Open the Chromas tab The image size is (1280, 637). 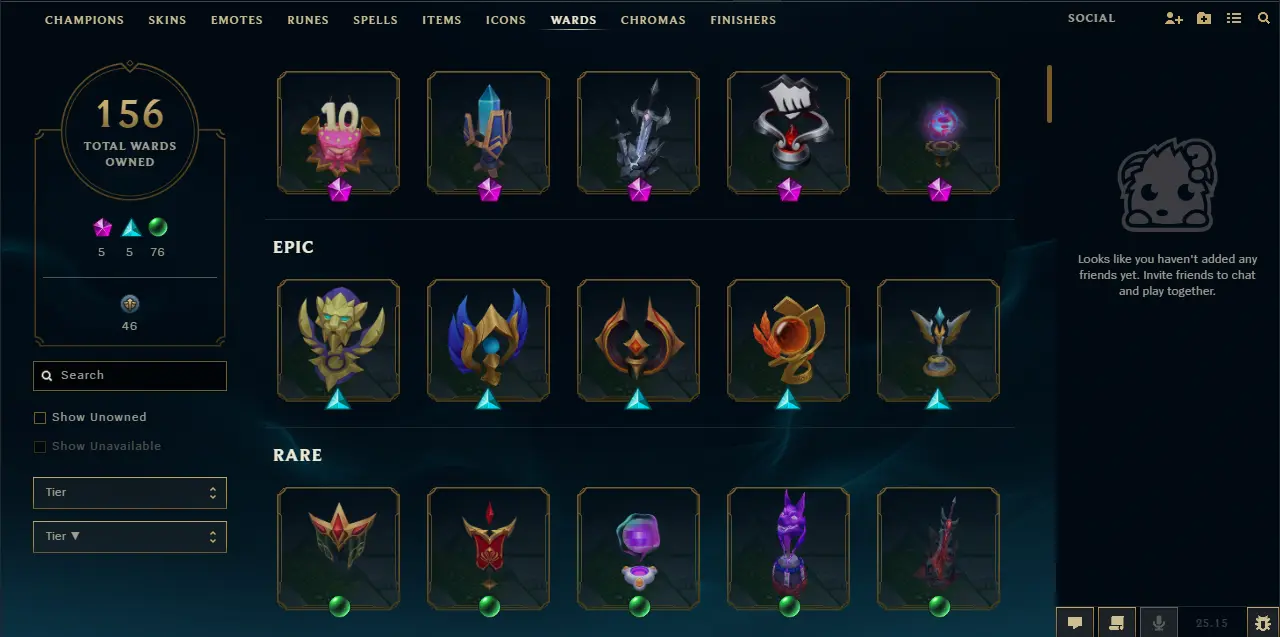pyautogui.click(x=653, y=20)
